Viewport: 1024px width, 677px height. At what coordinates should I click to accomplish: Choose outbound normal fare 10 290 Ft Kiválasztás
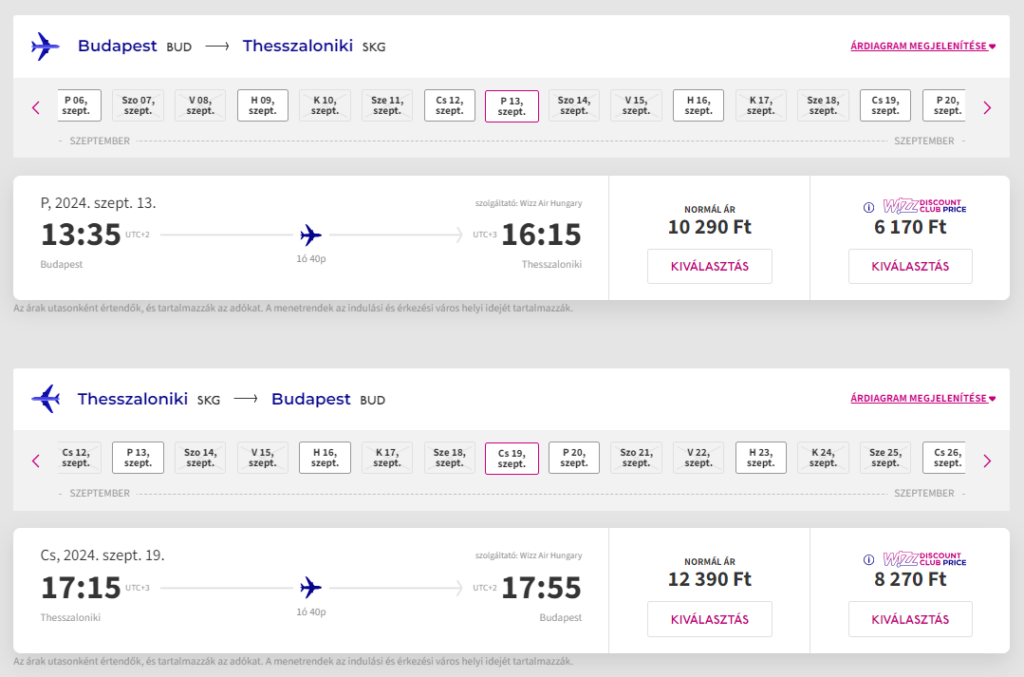710,266
